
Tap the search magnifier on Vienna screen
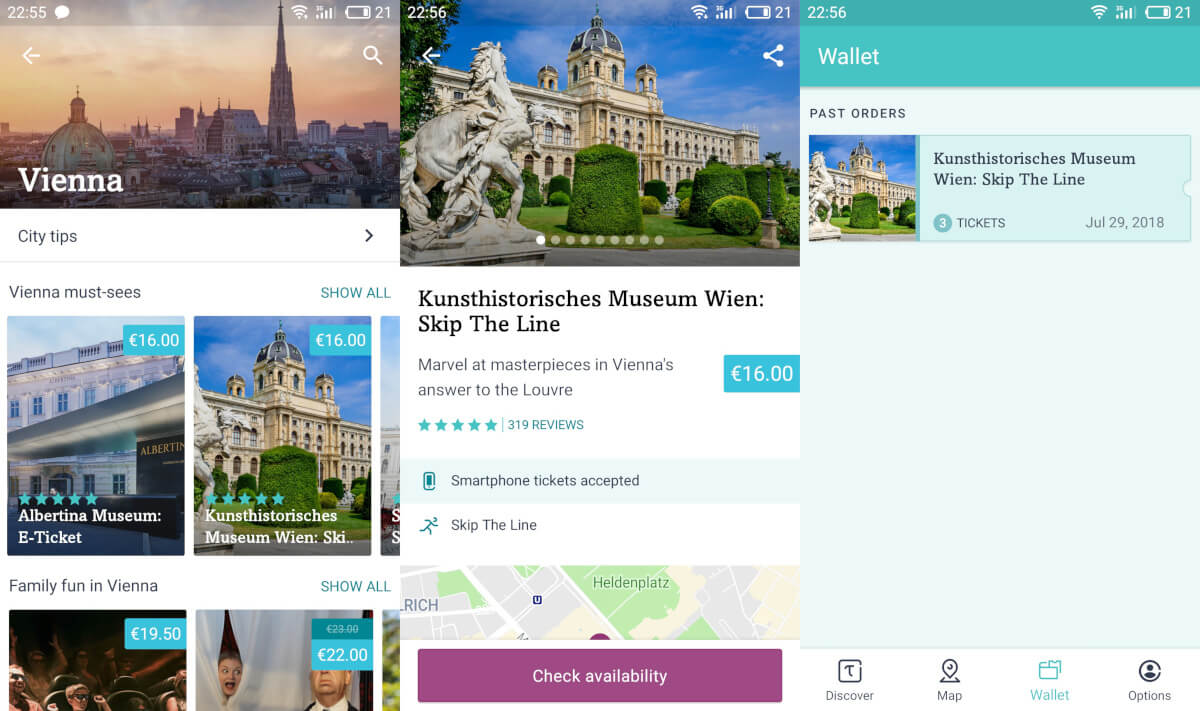tap(372, 55)
